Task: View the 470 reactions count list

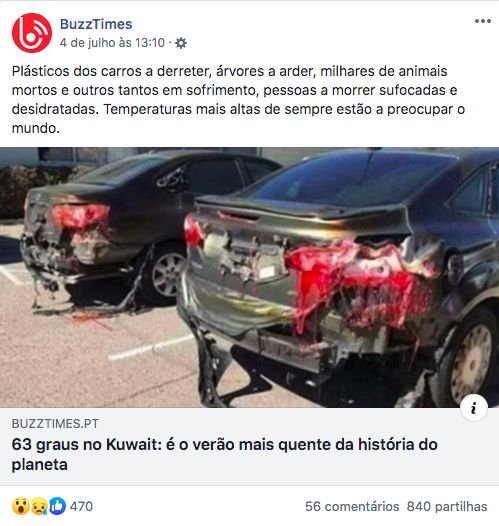Action: coord(81,507)
